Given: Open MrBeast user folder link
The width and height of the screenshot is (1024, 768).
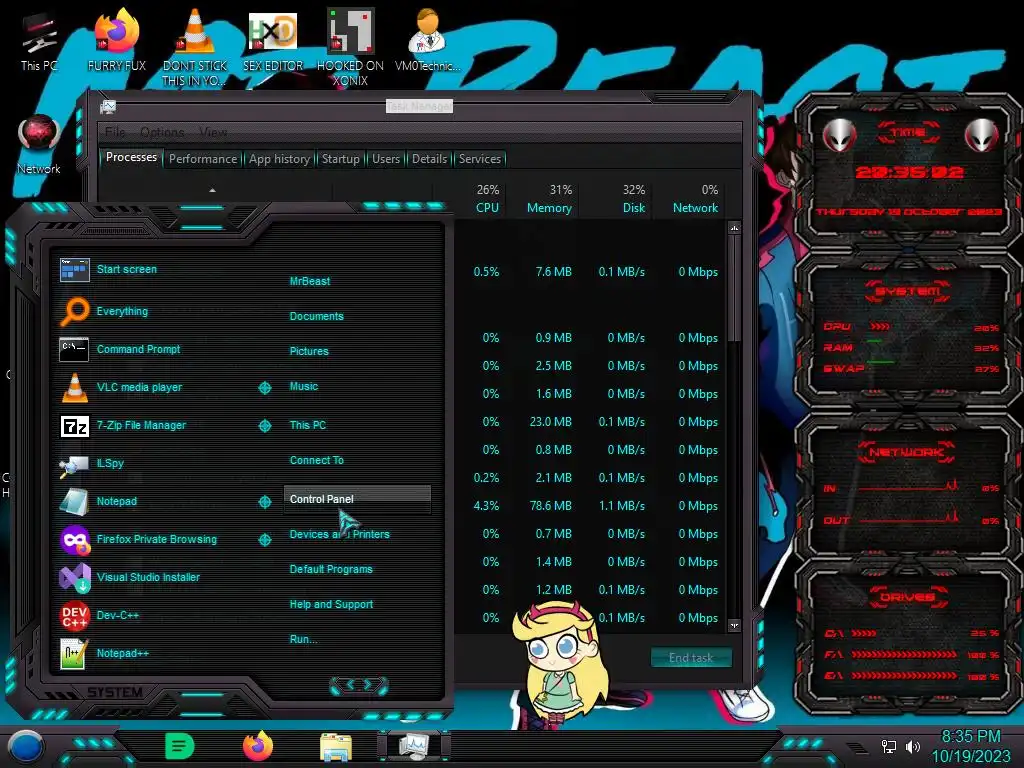Looking at the screenshot, I should point(310,281).
